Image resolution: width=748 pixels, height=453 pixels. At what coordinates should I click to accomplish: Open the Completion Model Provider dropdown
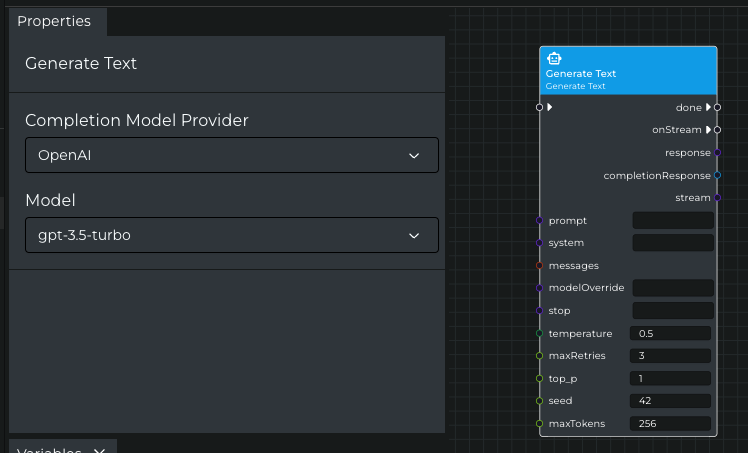coord(231,155)
